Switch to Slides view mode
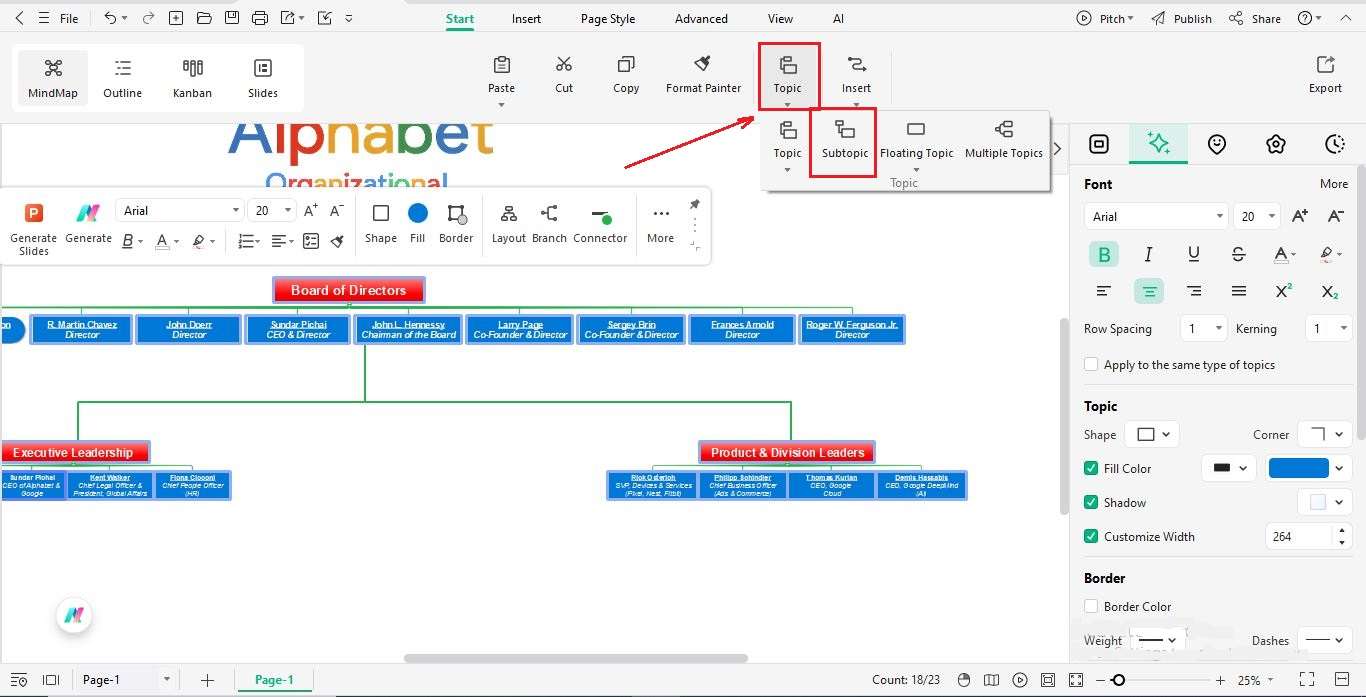Screen dimensions: 1366x697 point(263,78)
